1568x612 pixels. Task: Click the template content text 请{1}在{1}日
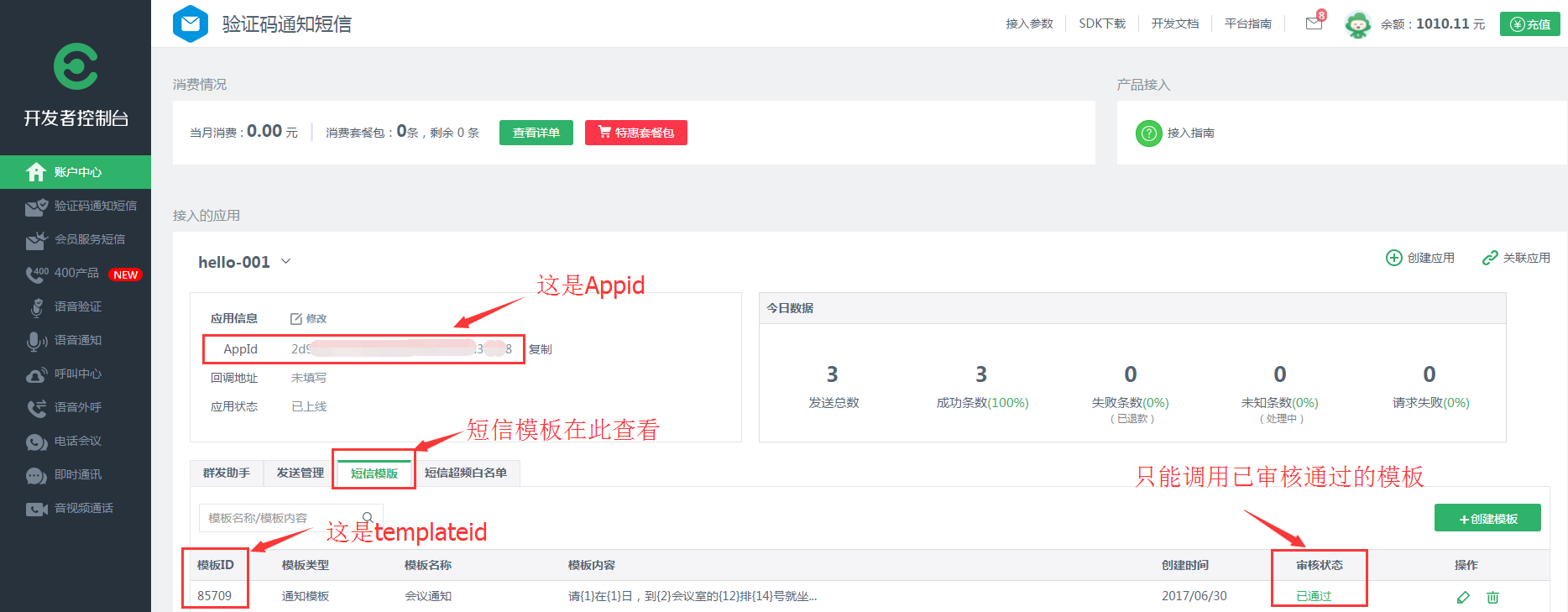[693, 596]
